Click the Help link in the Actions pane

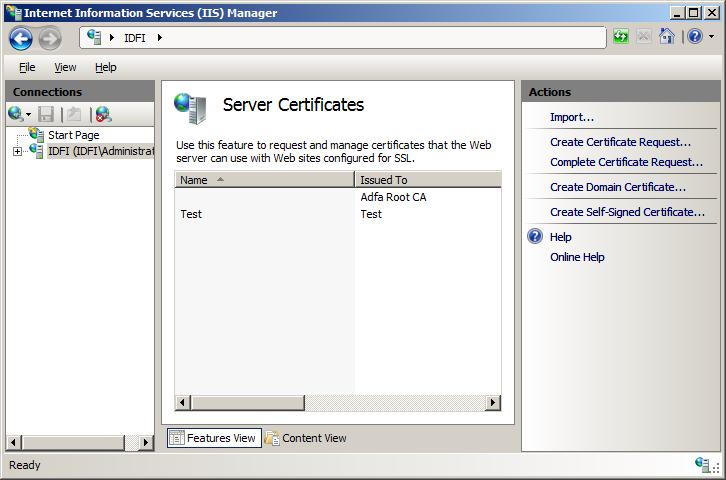560,237
